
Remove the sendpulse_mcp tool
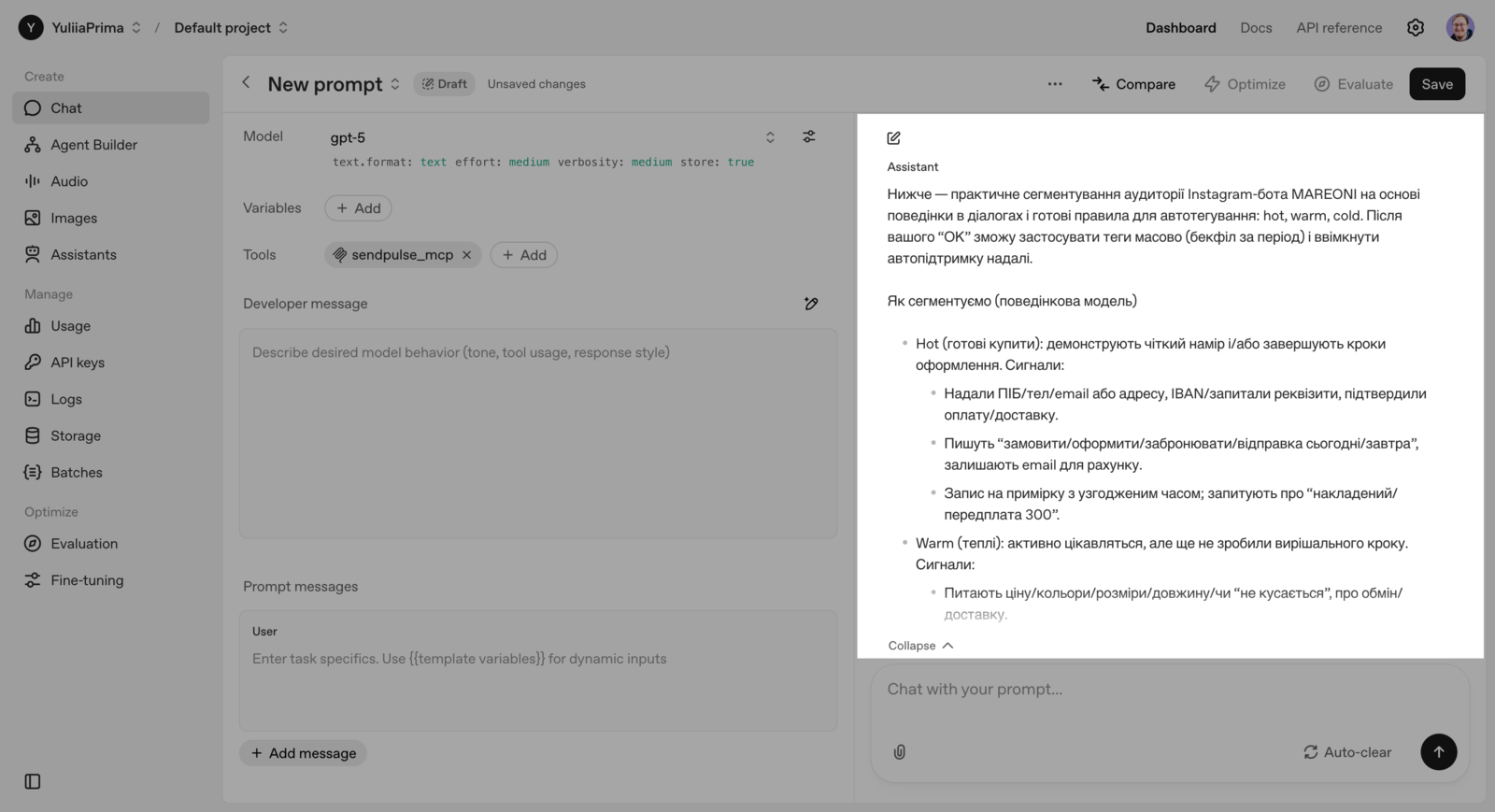coord(467,255)
